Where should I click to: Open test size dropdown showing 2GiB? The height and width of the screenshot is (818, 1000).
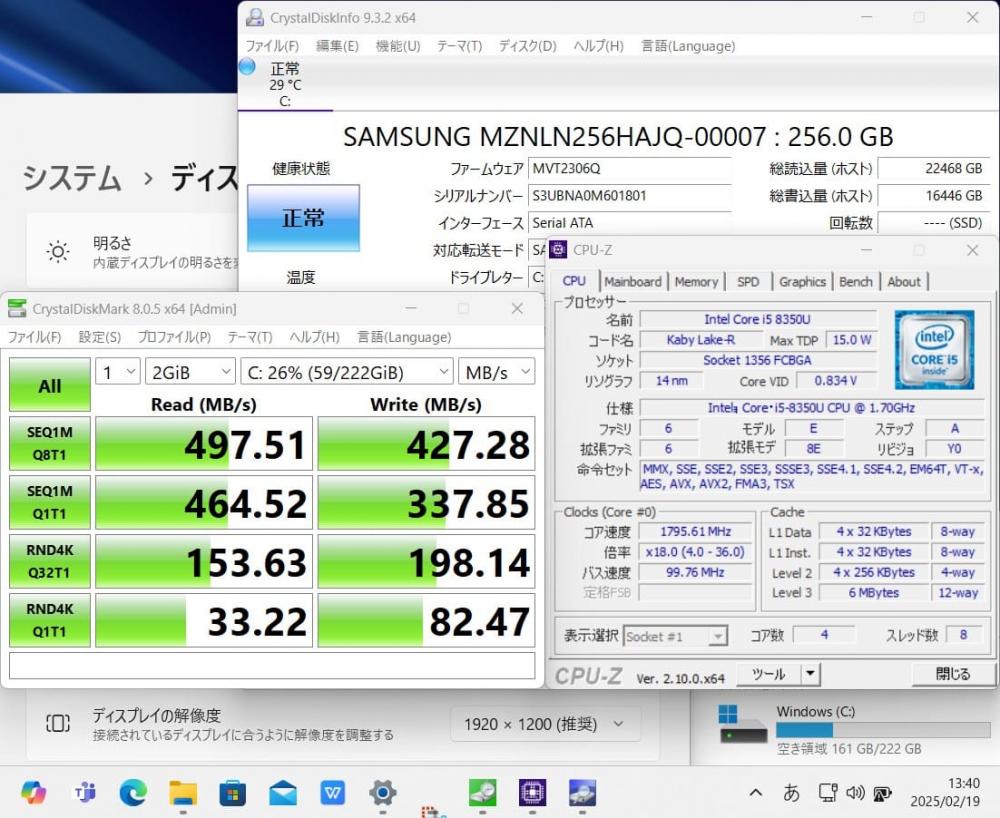(190, 372)
